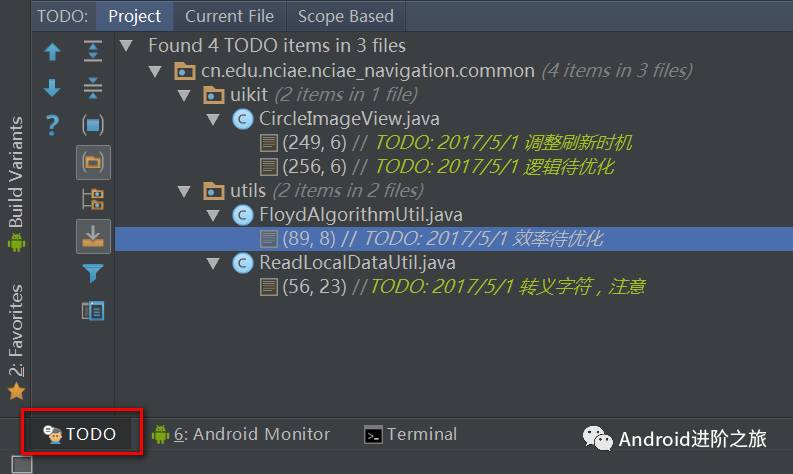This screenshot has width=793, height=474.
Task: Click the Next TODO down arrow
Action: pos(52,88)
